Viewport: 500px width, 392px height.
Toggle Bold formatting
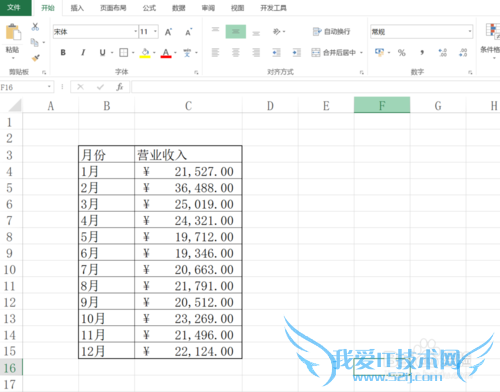[63, 52]
